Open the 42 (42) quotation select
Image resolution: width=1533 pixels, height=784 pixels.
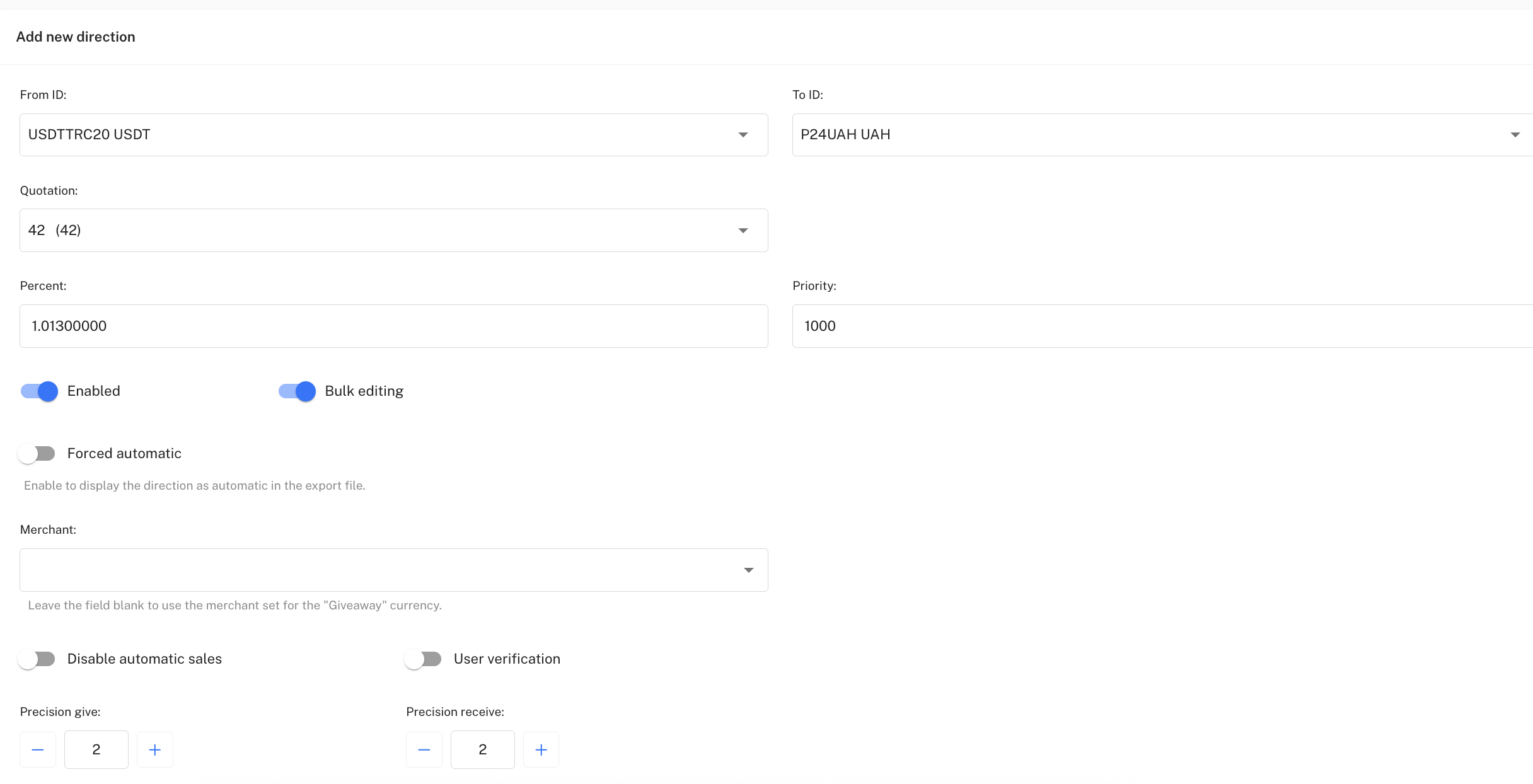coord(378,231)
